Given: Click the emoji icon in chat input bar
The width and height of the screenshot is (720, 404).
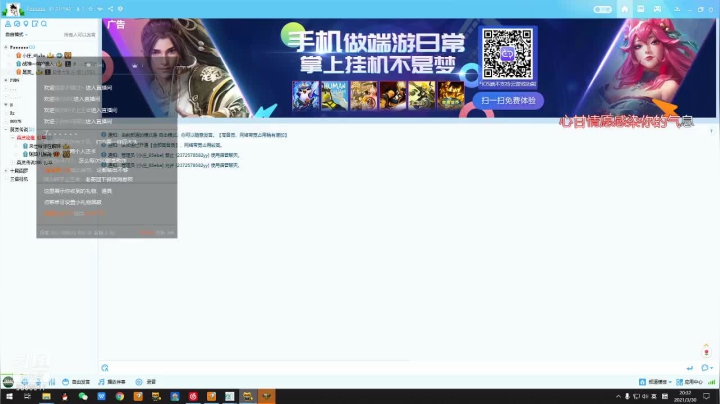Looking at the screenshot, I should pyautogui.click(x=105, y=368).
